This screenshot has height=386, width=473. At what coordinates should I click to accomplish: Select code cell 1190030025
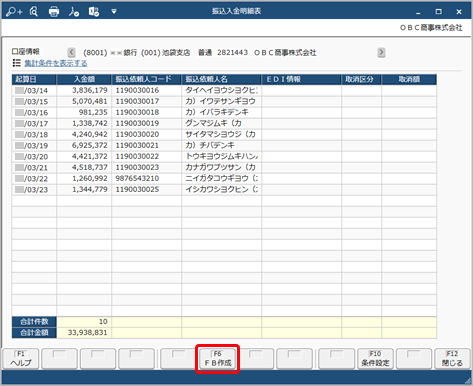coord(147,189)
